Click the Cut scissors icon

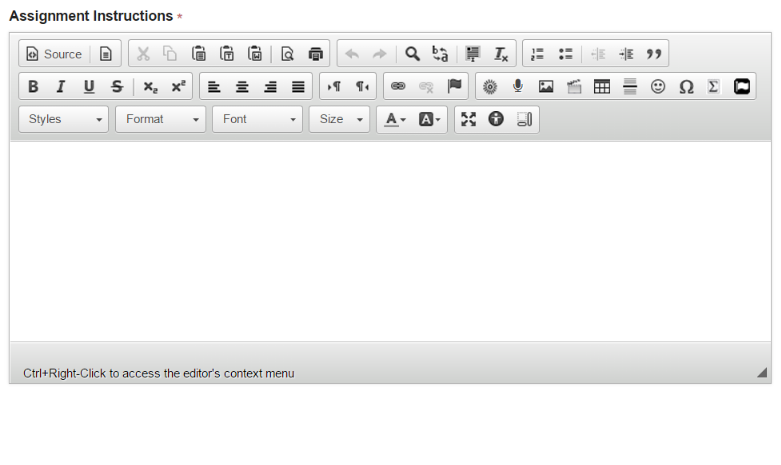143,54
